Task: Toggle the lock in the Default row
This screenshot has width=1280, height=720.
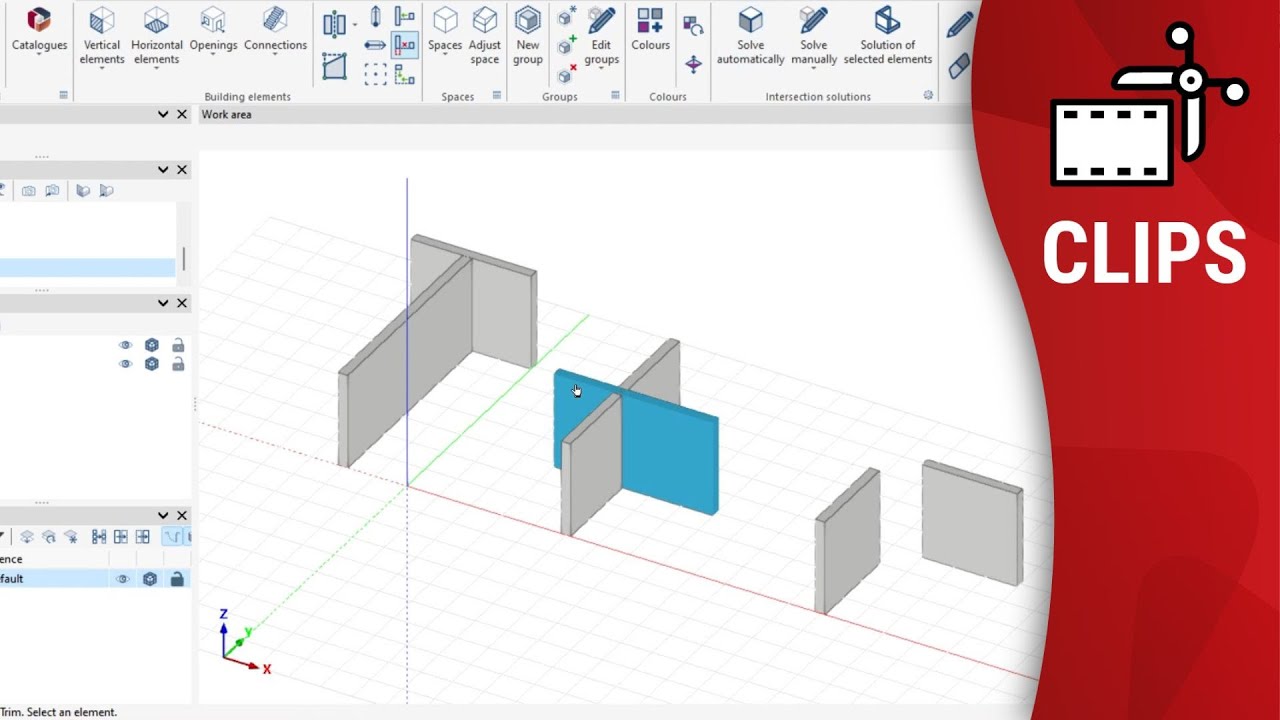Action: [177, 579]
